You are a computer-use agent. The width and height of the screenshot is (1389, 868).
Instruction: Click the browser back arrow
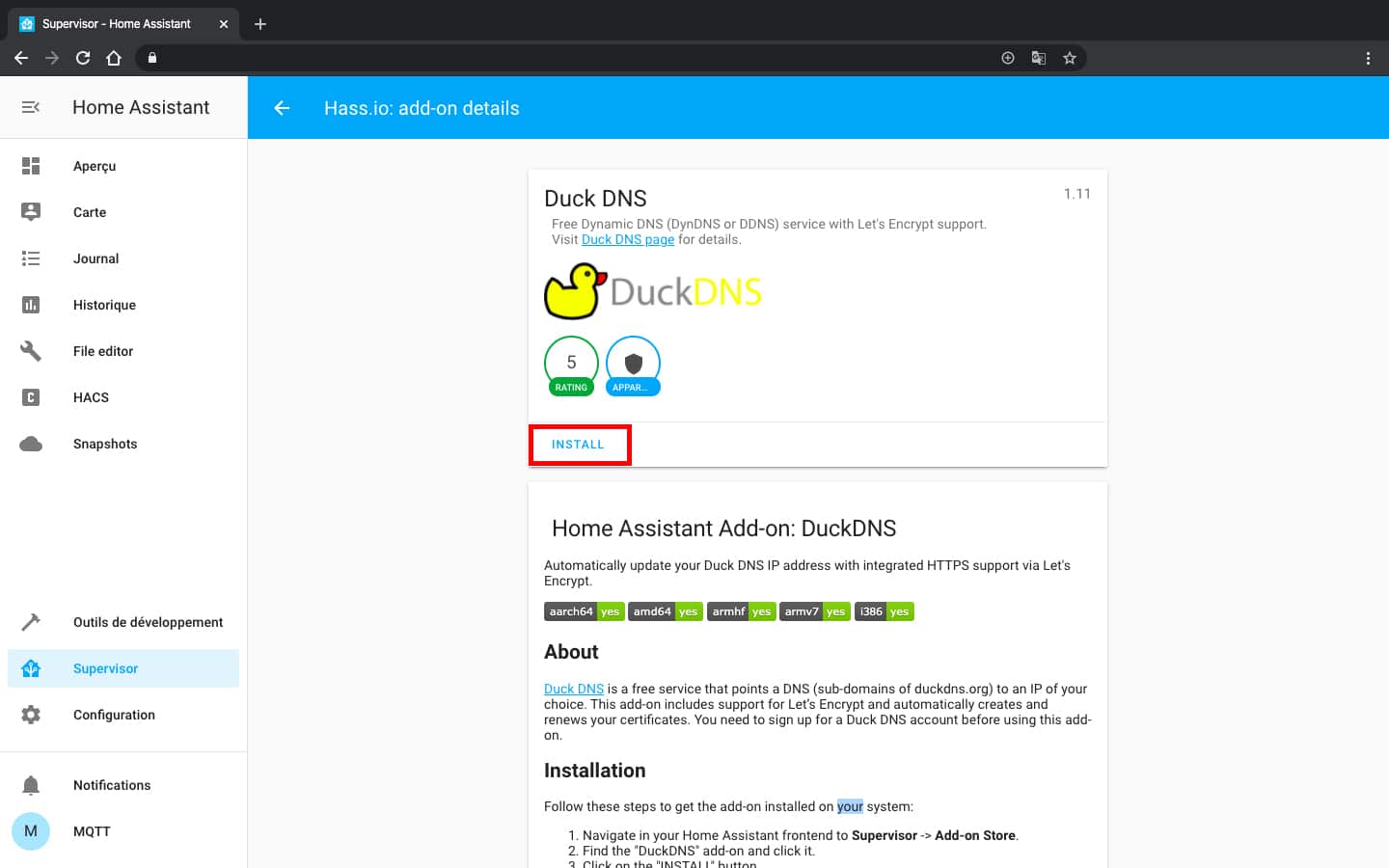tap(21, 58)
